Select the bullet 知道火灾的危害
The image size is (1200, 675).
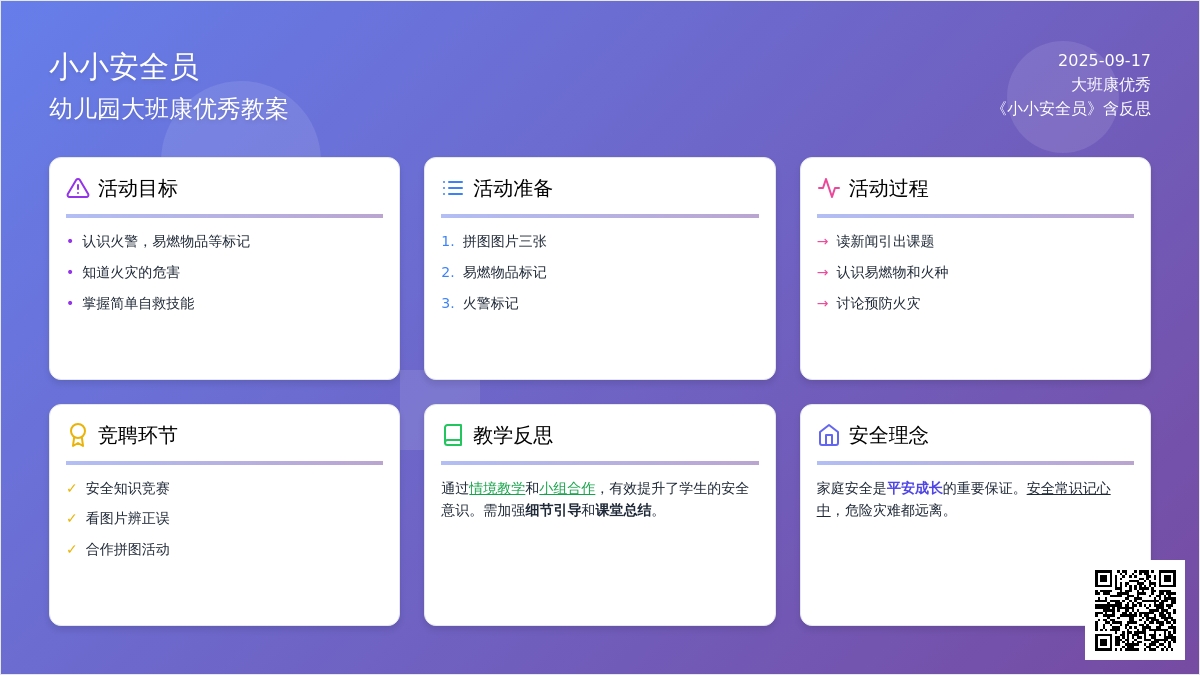pos(131,272)
